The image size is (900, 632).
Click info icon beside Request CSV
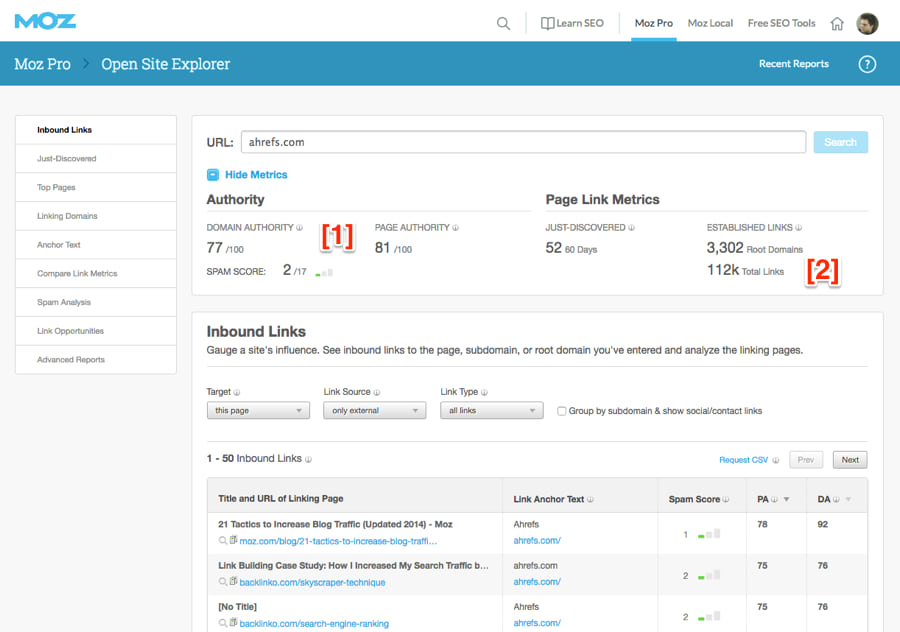(776, 460)
